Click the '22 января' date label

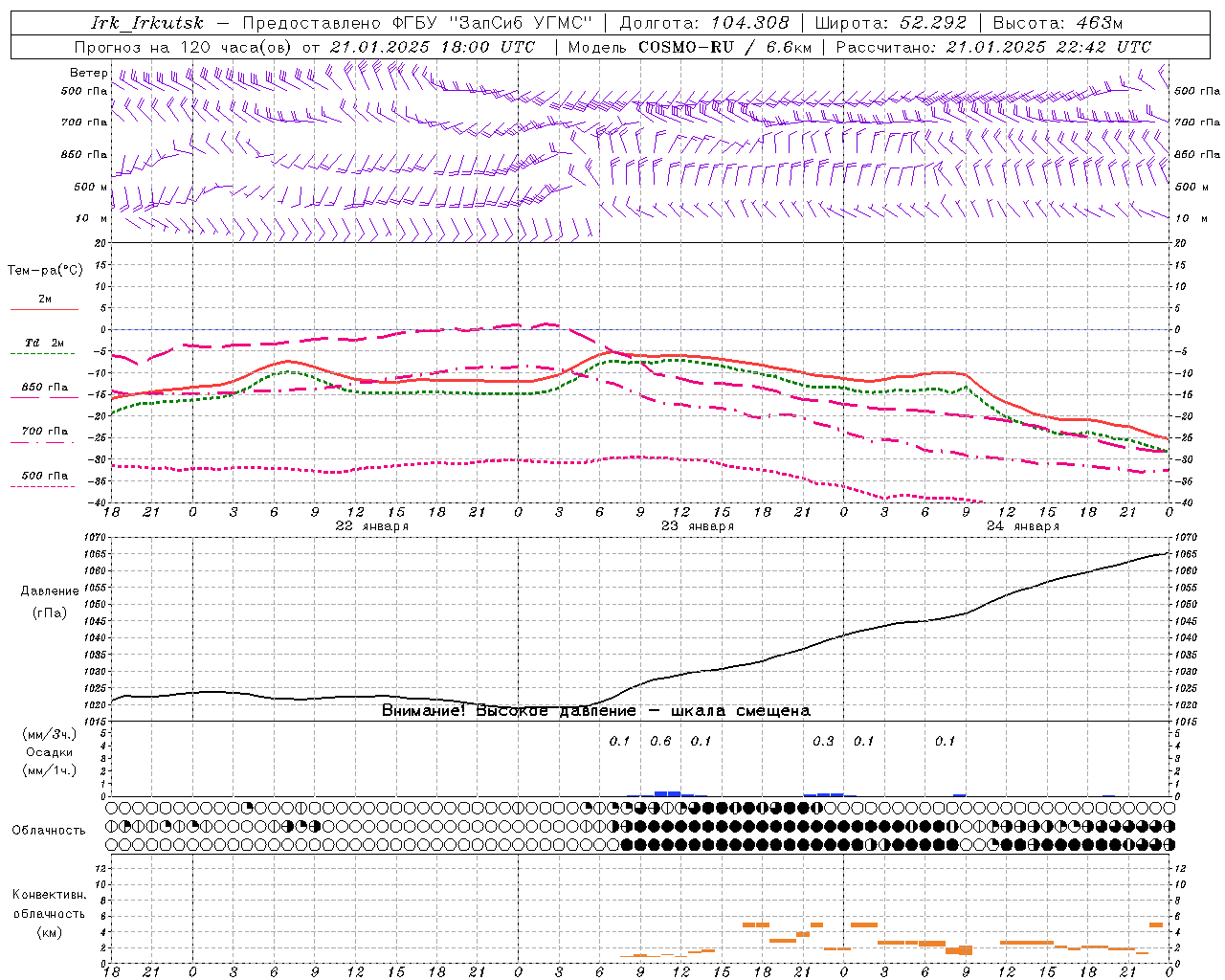372,525
